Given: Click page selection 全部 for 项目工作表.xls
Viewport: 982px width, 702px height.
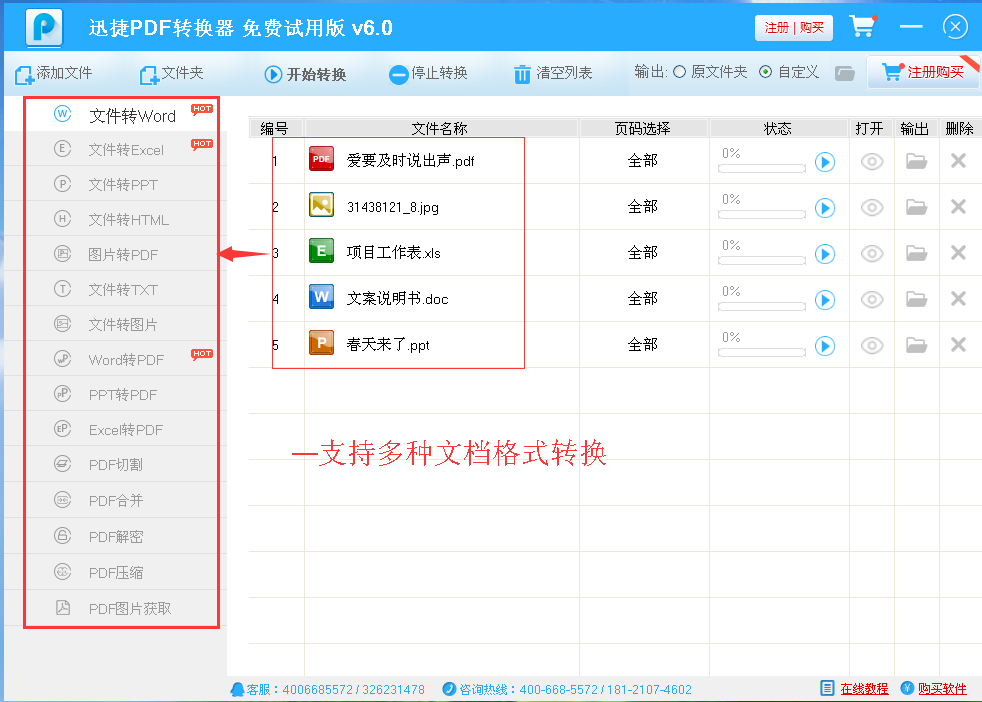Looking at the screenshot, I should pos(643,252).
